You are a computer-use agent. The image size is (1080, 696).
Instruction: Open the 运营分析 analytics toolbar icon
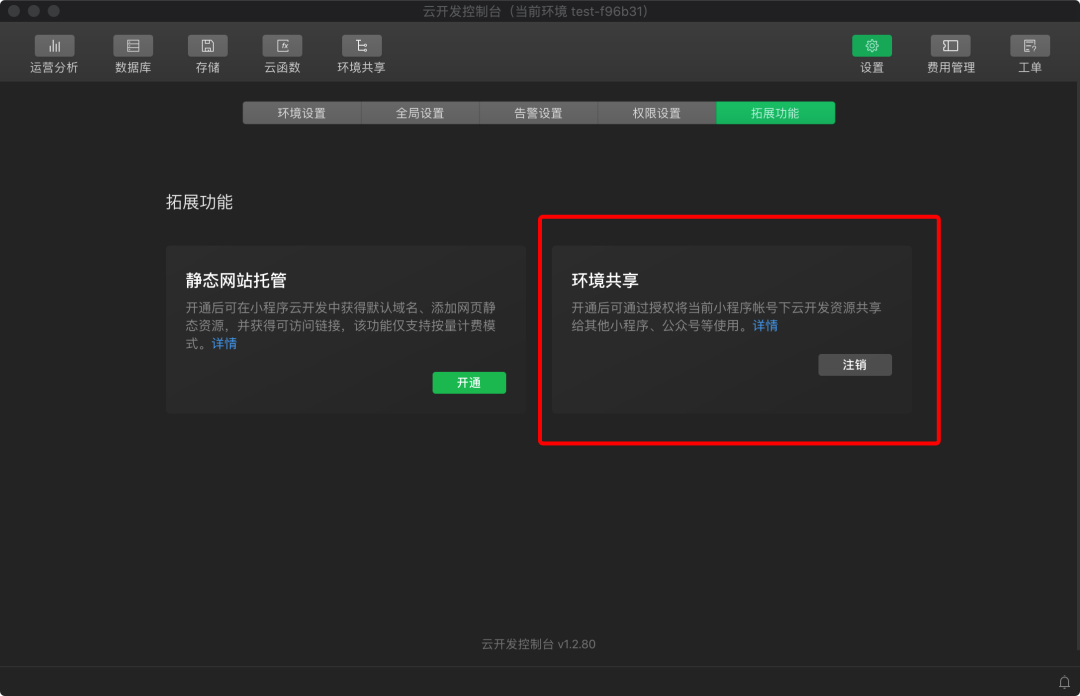54,46
